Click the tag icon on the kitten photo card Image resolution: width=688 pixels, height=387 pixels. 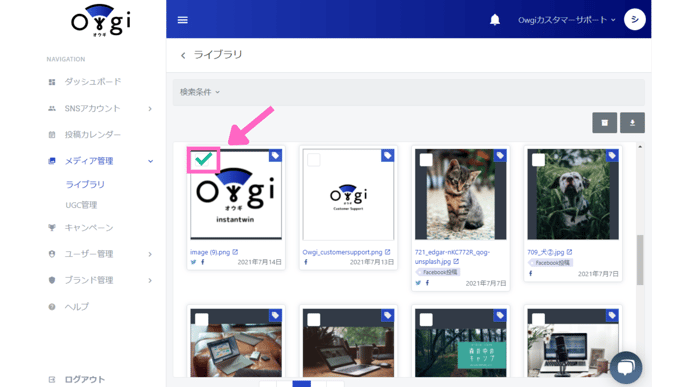(x=500, y=155)
